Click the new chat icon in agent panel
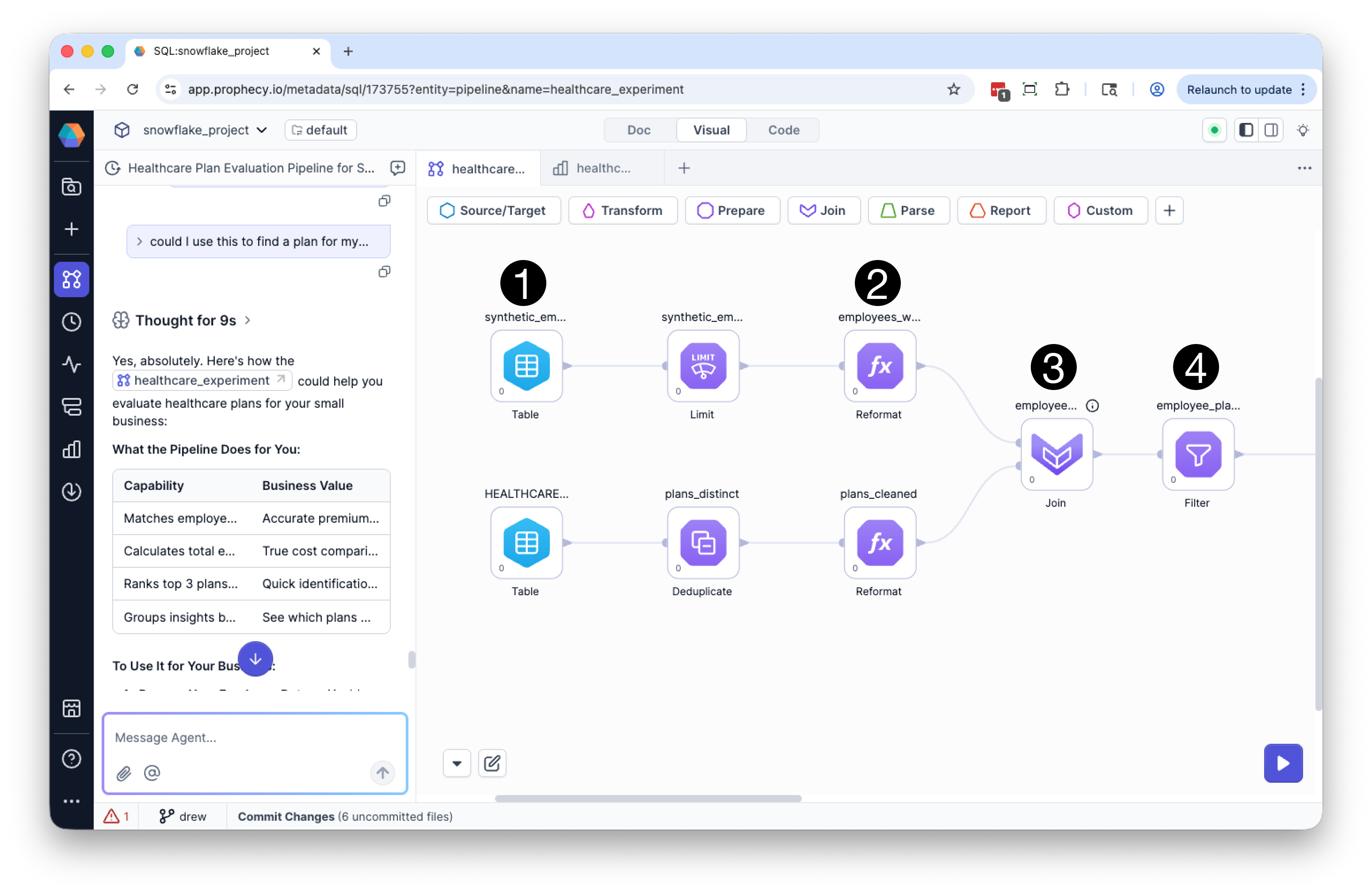The width and height of the screenshot is (1372, 895). click(x=398, y=168)
